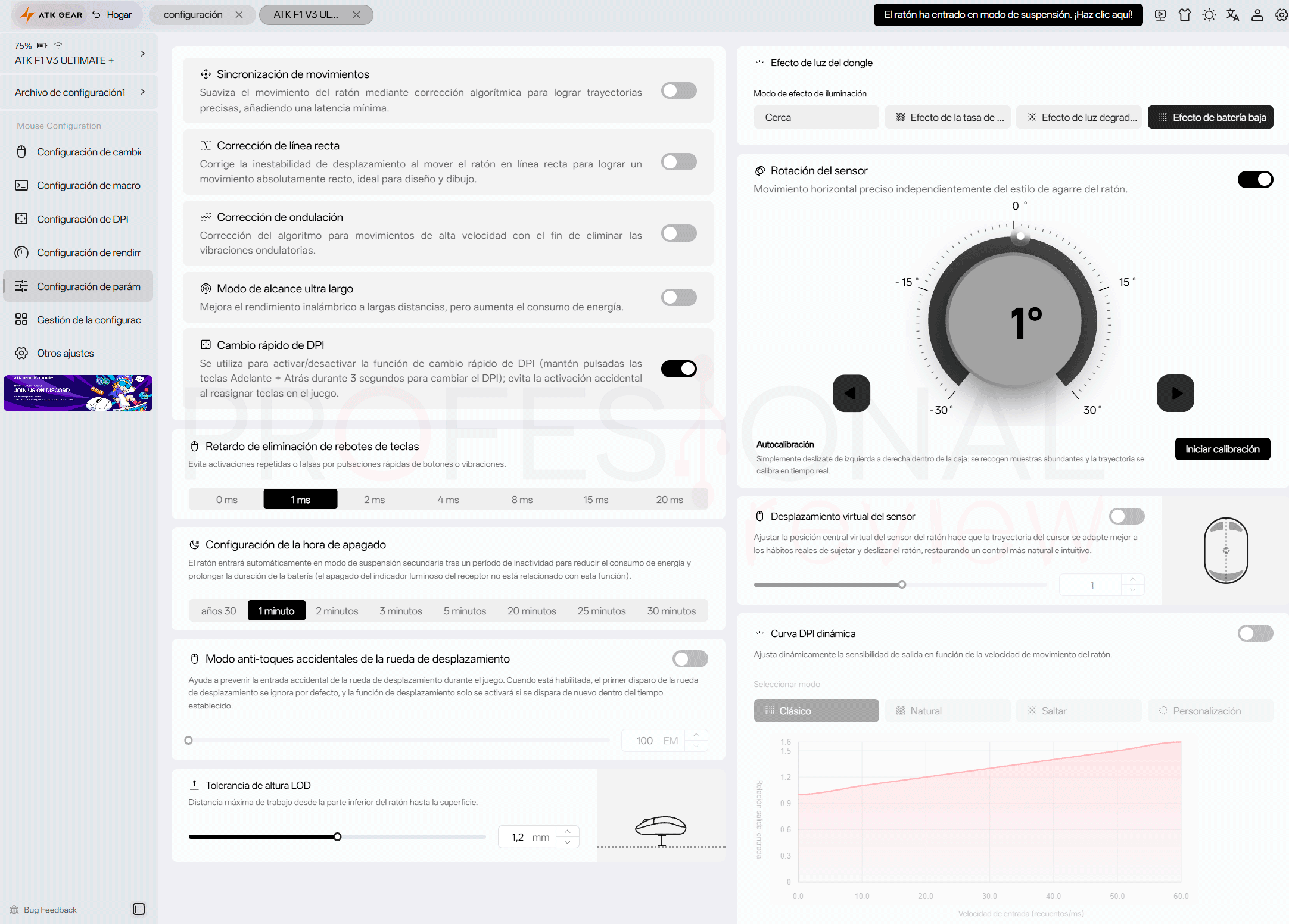Rotate sensor left with arrow button
Screen dimensions: 1289x924
[x=851, y=393]
